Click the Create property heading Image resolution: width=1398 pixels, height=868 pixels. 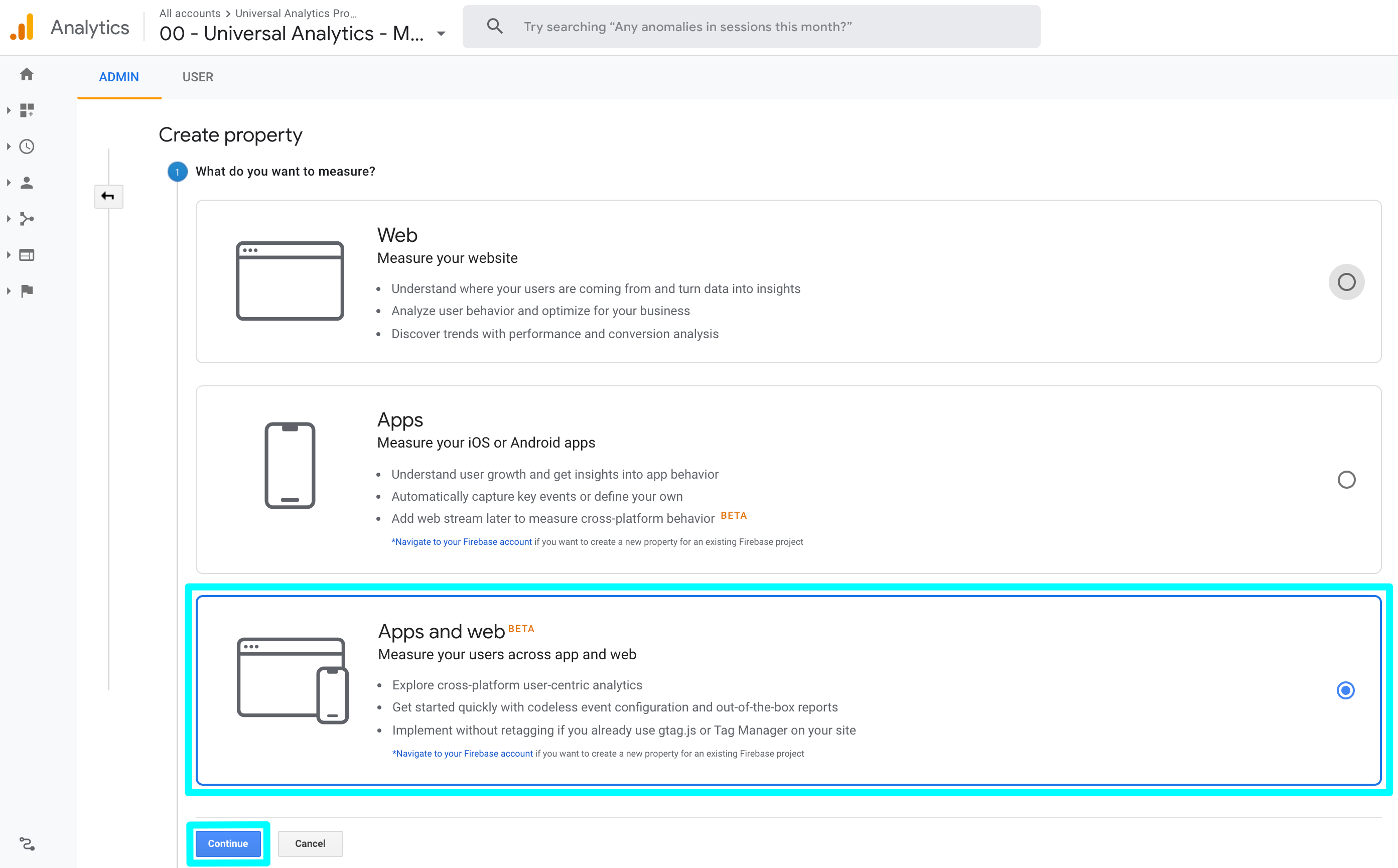(x=230, y=135)
